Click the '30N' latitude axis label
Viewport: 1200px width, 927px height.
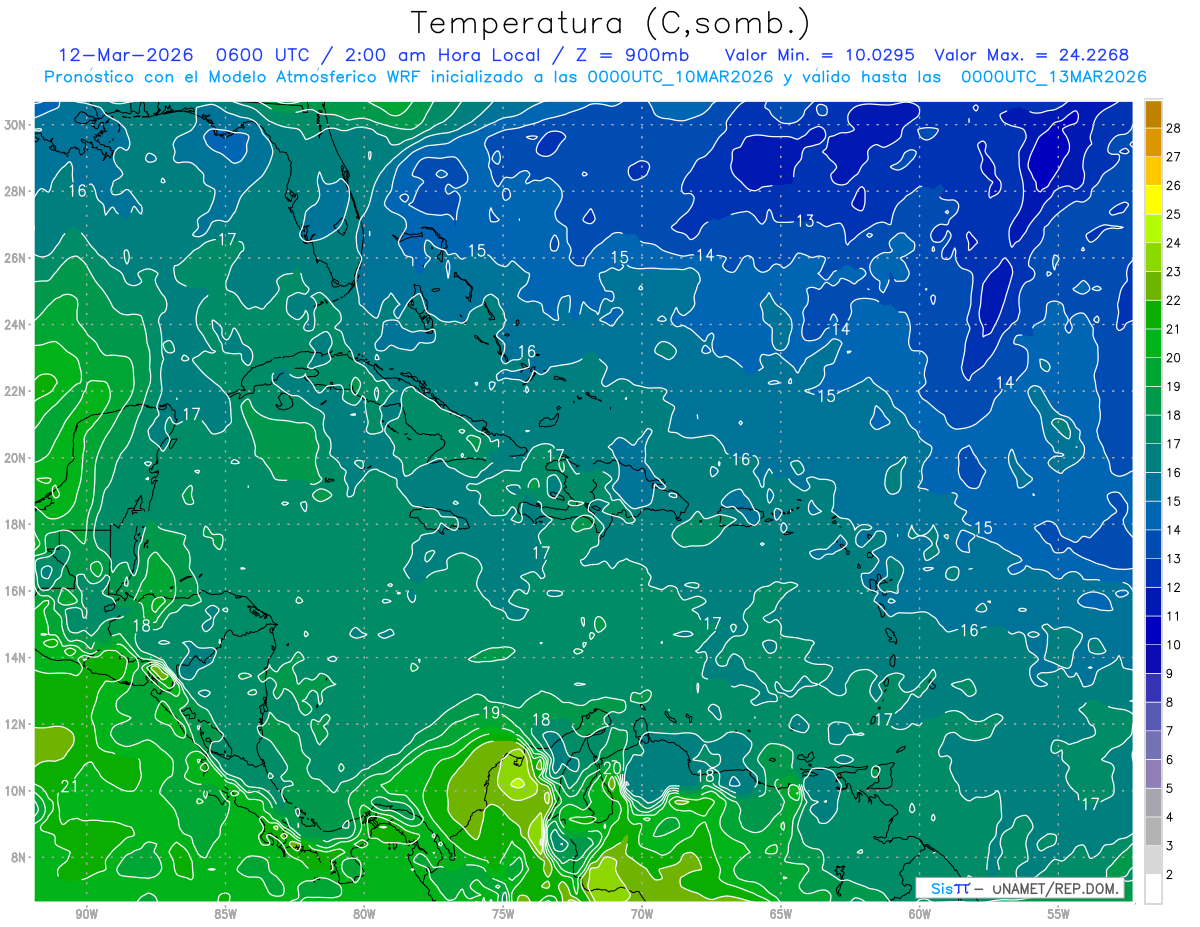(x=14, y=125)
